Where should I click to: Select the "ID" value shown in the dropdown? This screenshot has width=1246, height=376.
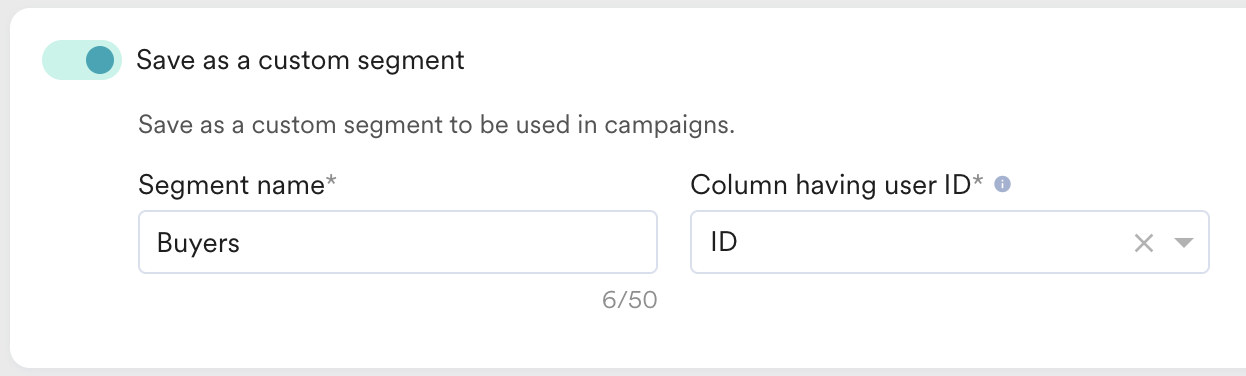723,242
